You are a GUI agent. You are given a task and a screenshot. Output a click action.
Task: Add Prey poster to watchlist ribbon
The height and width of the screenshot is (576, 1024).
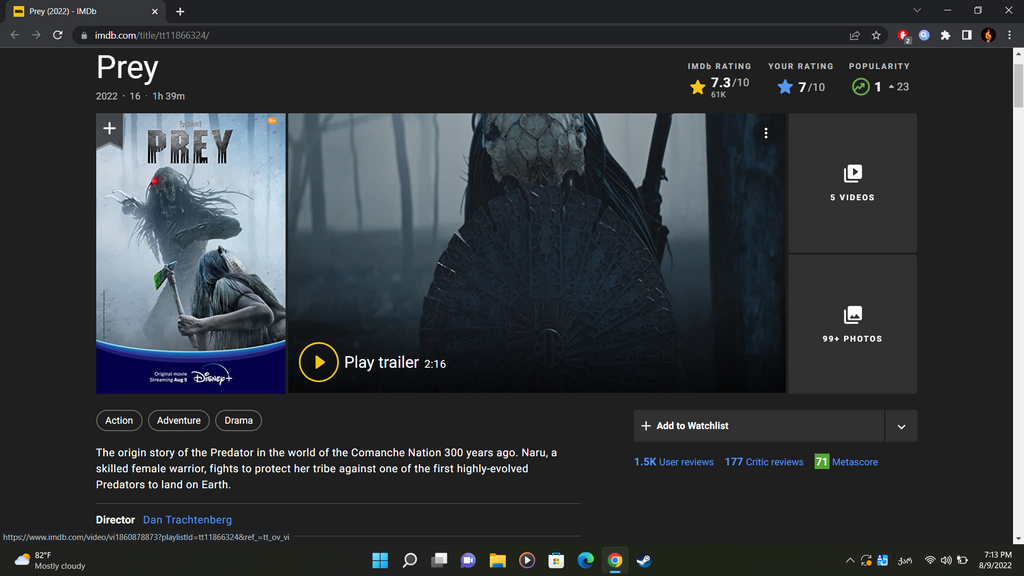110,129
